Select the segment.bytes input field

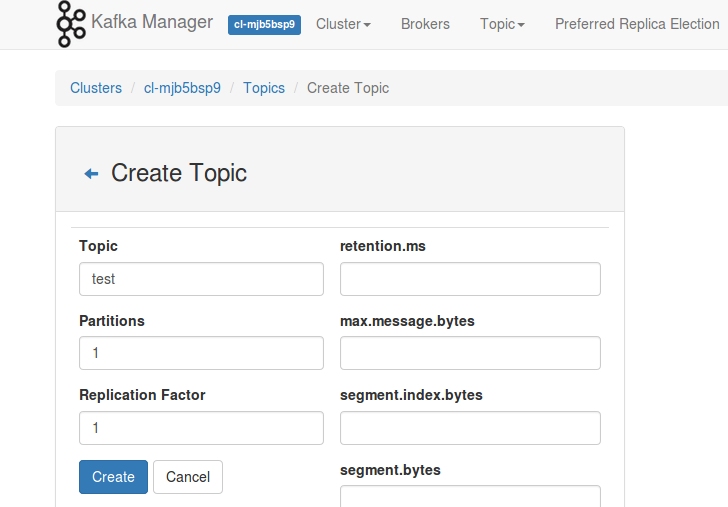tap(470, 496)
